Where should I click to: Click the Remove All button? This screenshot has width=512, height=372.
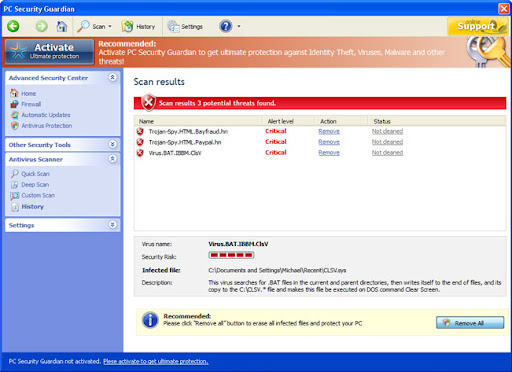point(470,323)
